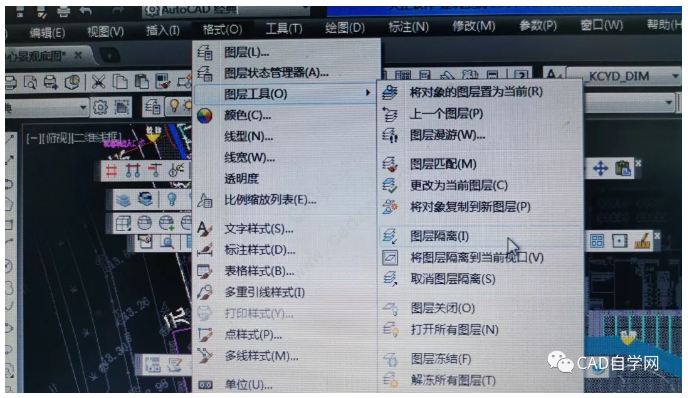Select 图层关闭(O) entry
The image size is (688, 398).
tap(480, 308)
